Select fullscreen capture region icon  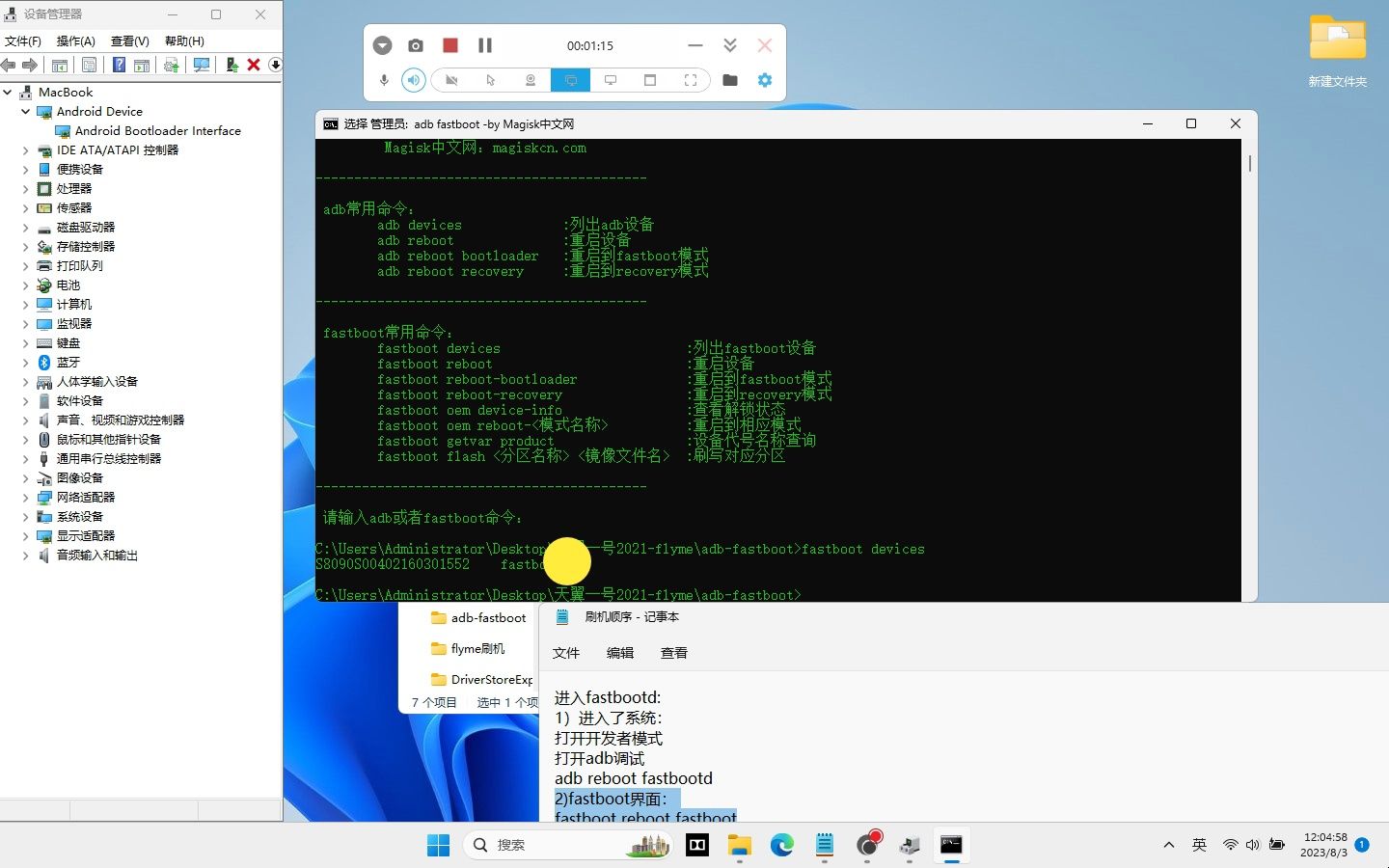pyautogui.click(x=691, y=80)
